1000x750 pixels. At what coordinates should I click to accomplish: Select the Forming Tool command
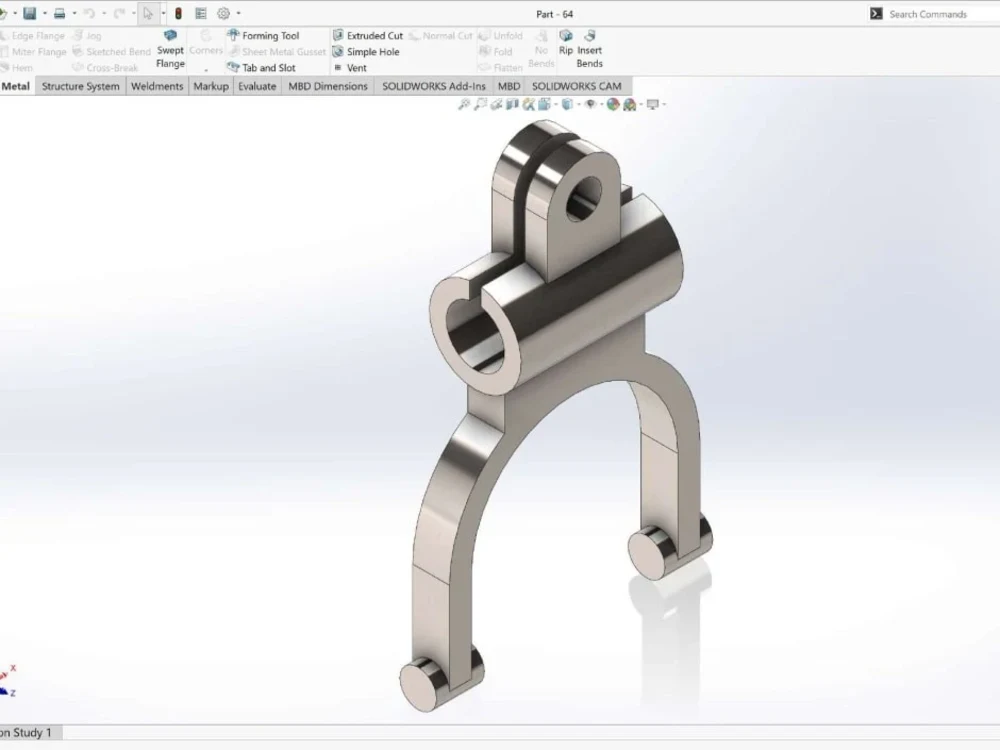point(263,36)
